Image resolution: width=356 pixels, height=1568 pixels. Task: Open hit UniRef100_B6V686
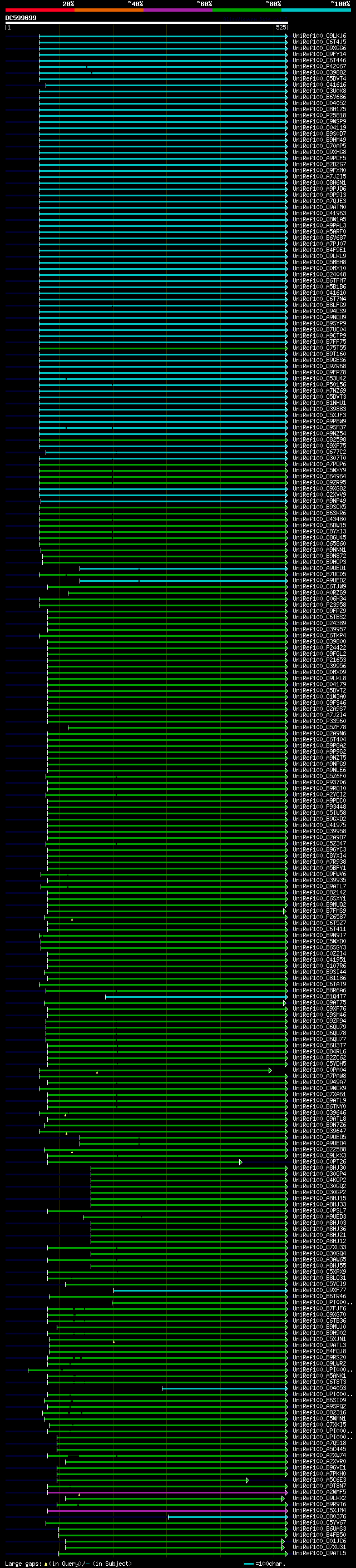pyautogui.click(x=319, y=97)
